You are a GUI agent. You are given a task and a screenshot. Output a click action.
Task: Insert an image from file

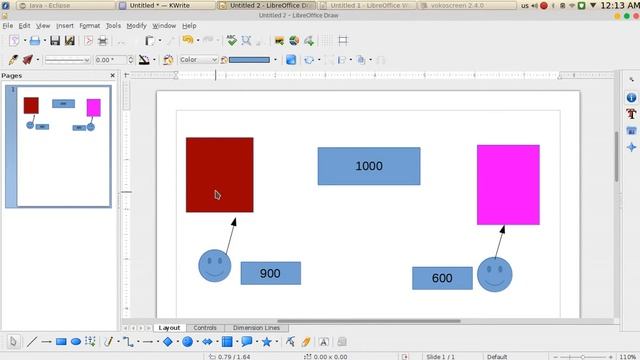(x=279, y=40)
